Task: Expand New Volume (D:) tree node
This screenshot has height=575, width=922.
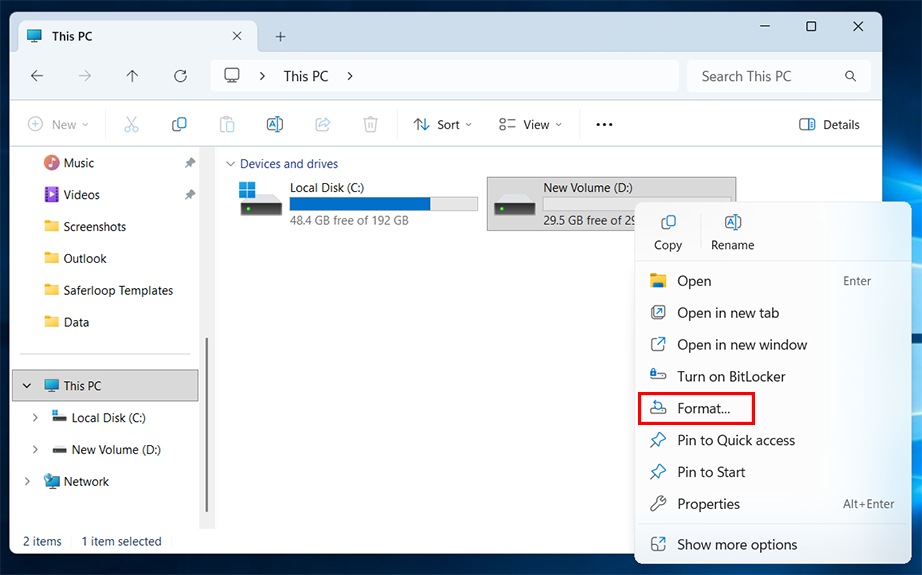Action: click(35, 449)
